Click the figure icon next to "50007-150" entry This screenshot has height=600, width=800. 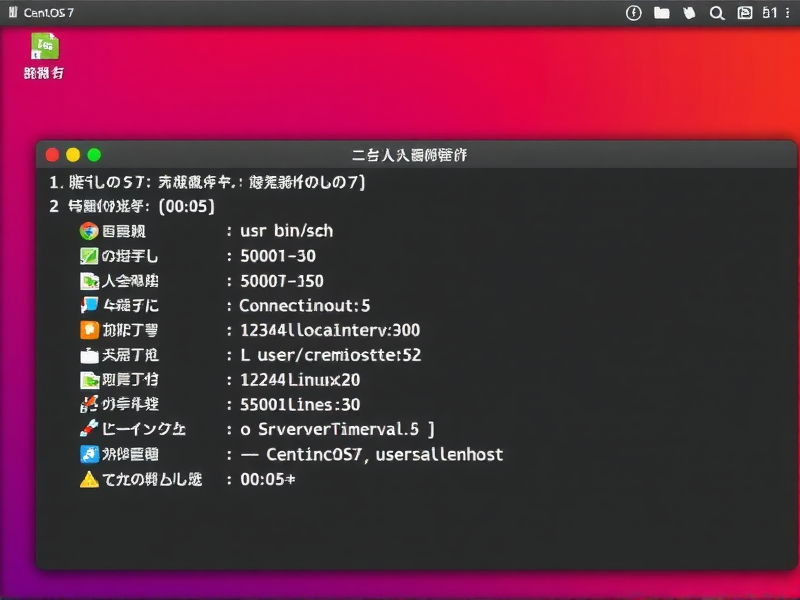(88, 280)
